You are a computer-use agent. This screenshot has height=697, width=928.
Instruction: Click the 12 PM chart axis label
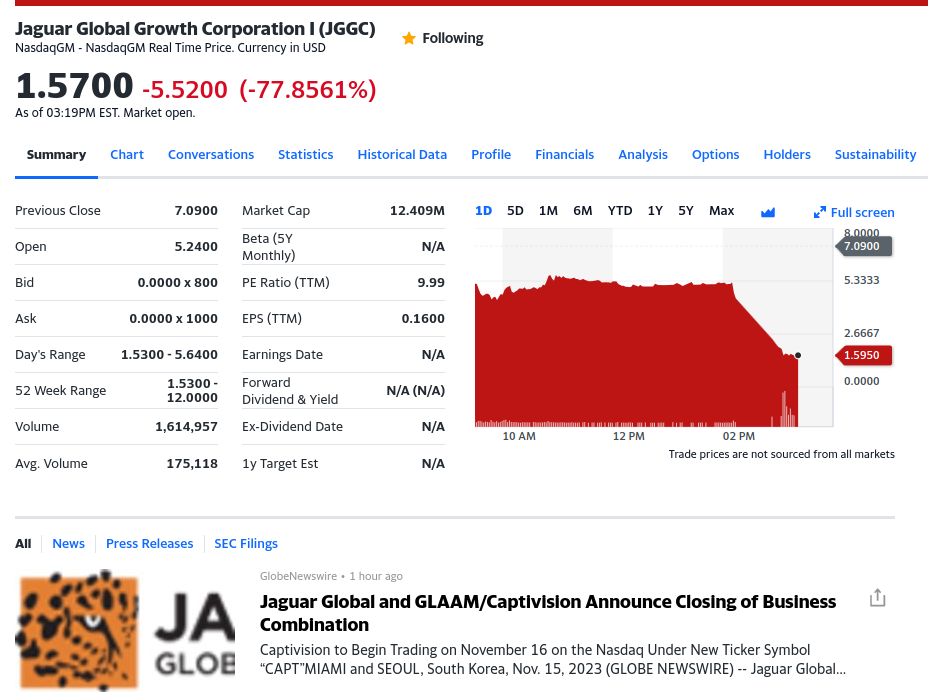point(629,436)
